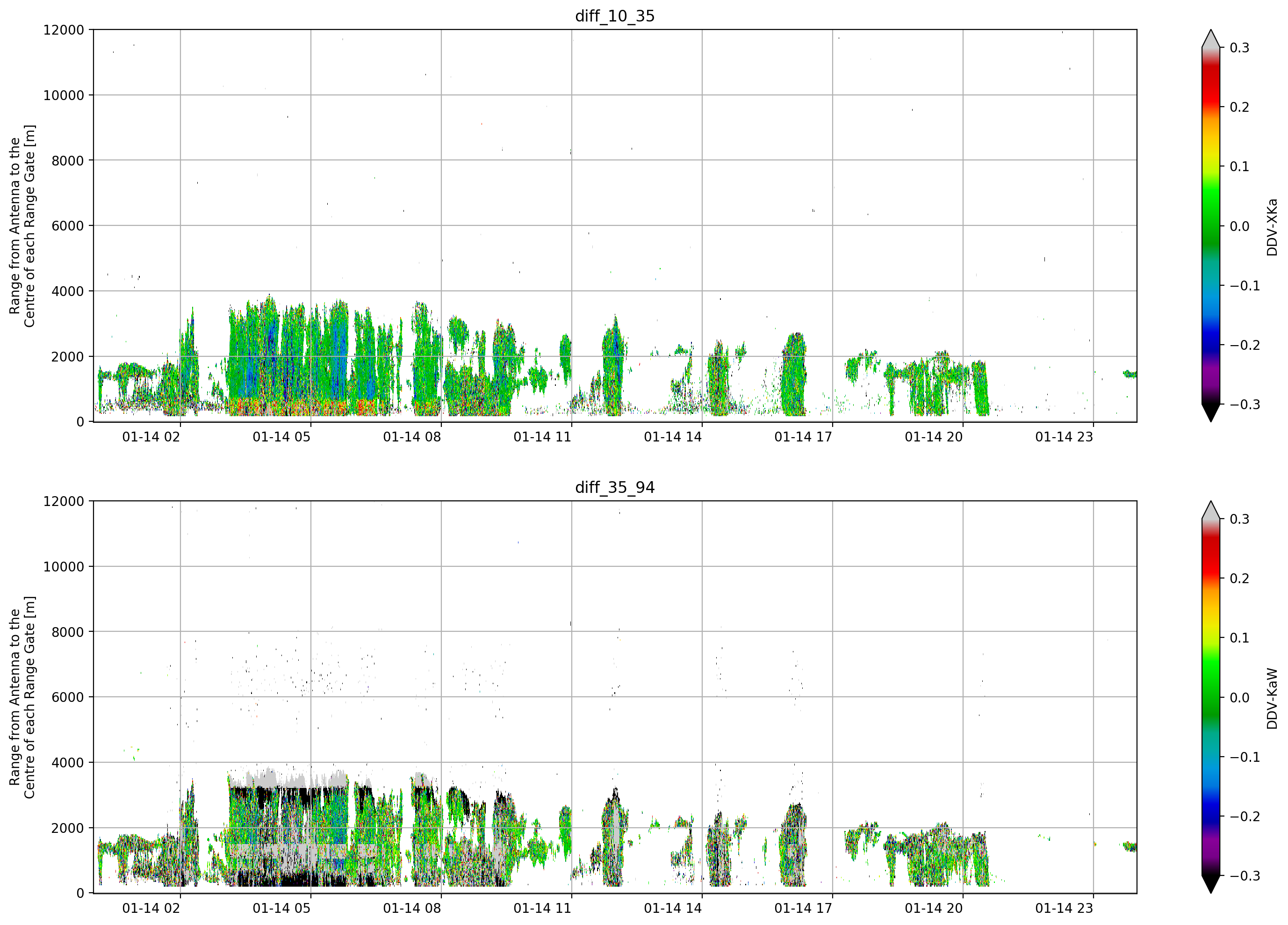Viewport: 1288px width, 925px height.
Task: Click "01-14 23" tick label under diff_10_35
Action: [x=1064, y=437]
